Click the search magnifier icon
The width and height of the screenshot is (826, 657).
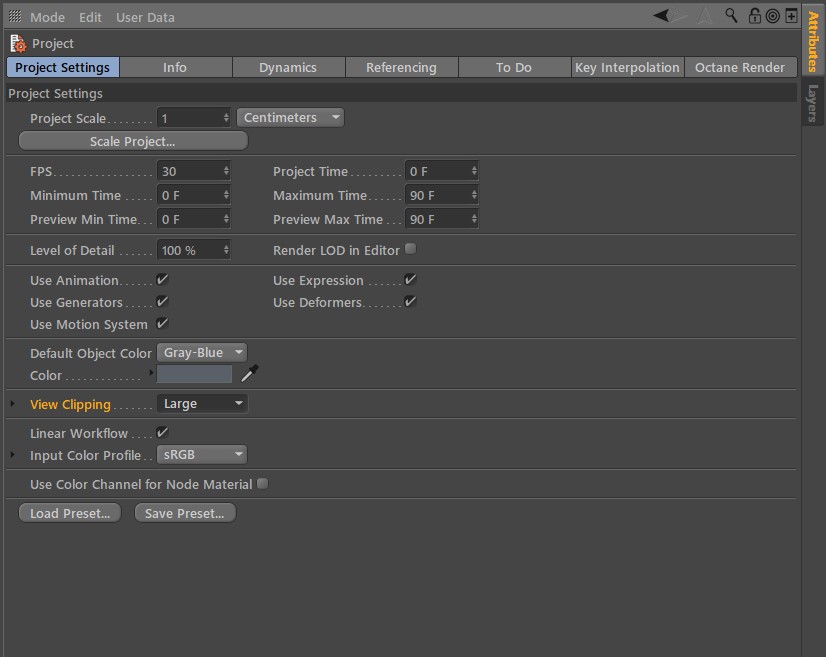731,15
